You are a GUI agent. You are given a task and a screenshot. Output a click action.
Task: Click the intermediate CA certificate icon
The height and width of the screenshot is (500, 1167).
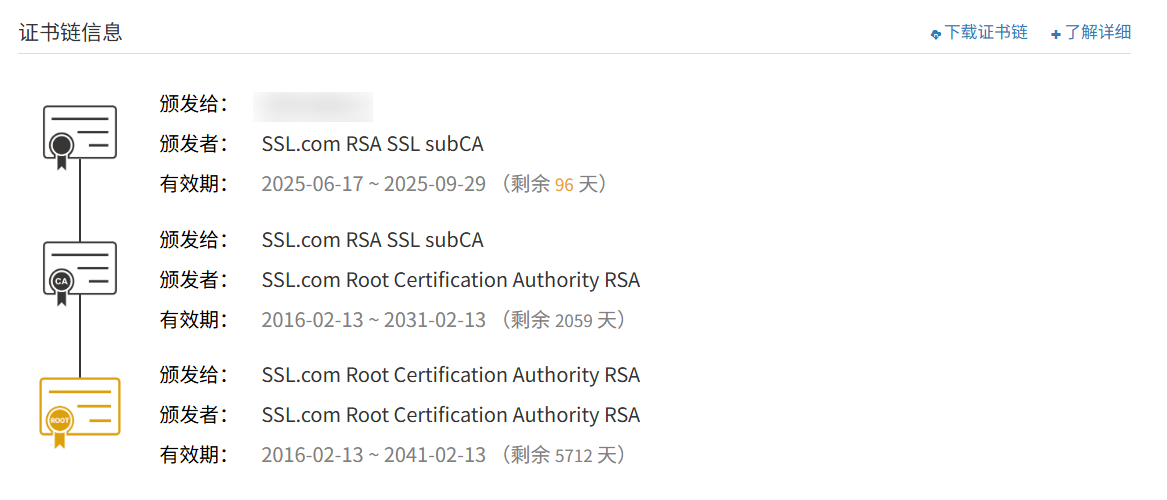79,271
